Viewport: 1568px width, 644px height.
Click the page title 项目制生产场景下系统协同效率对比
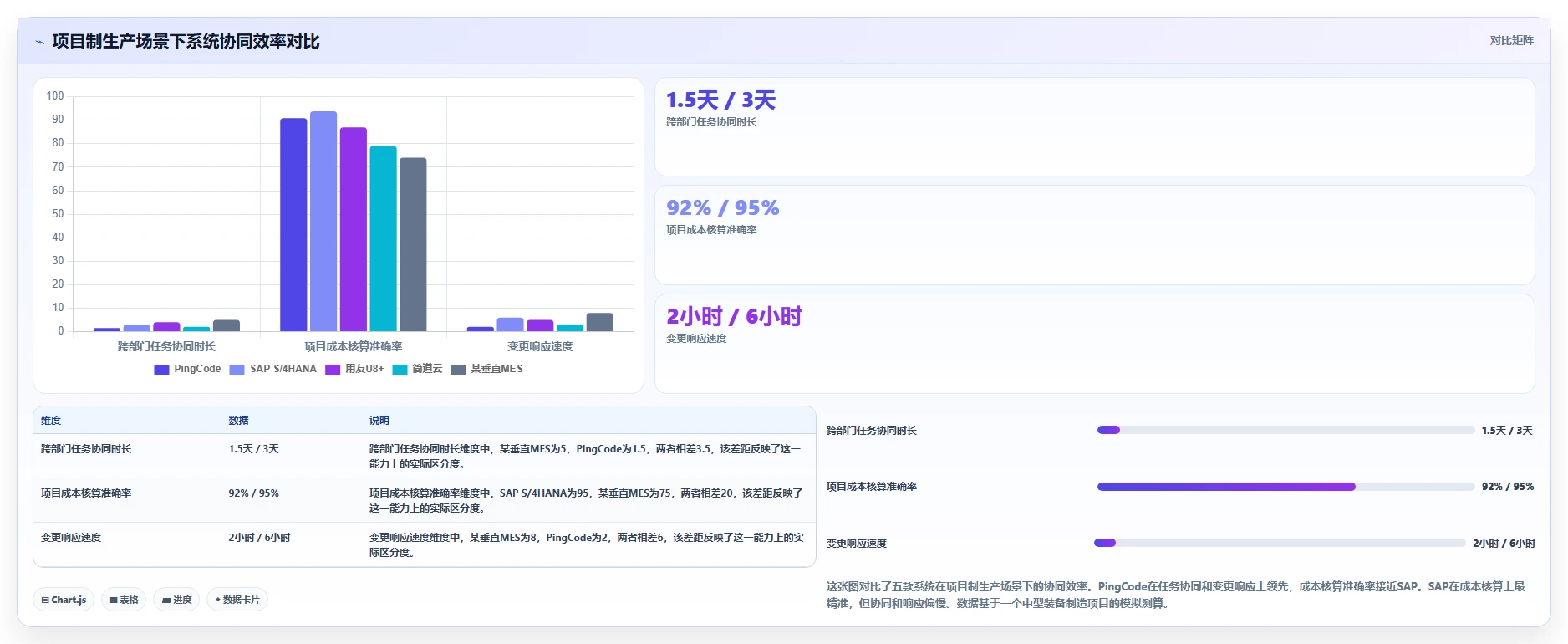click(x=186, y=42)
